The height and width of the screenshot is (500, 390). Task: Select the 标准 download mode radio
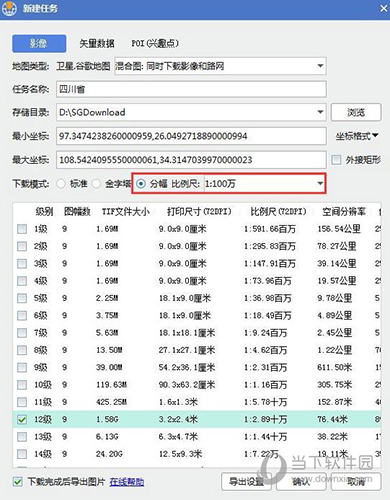tap(61, 184)
